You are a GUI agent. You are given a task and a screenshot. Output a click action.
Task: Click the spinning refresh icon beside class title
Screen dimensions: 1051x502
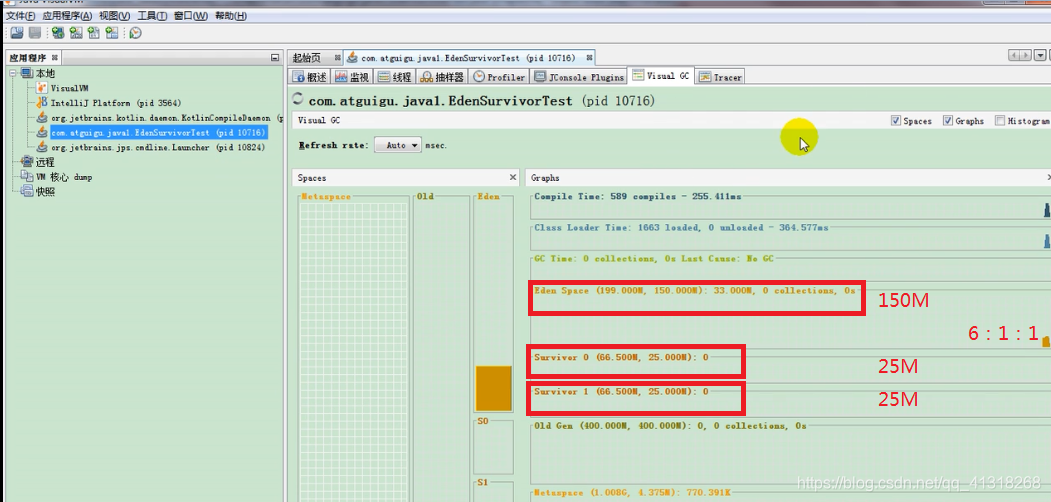tap(299, 99)
